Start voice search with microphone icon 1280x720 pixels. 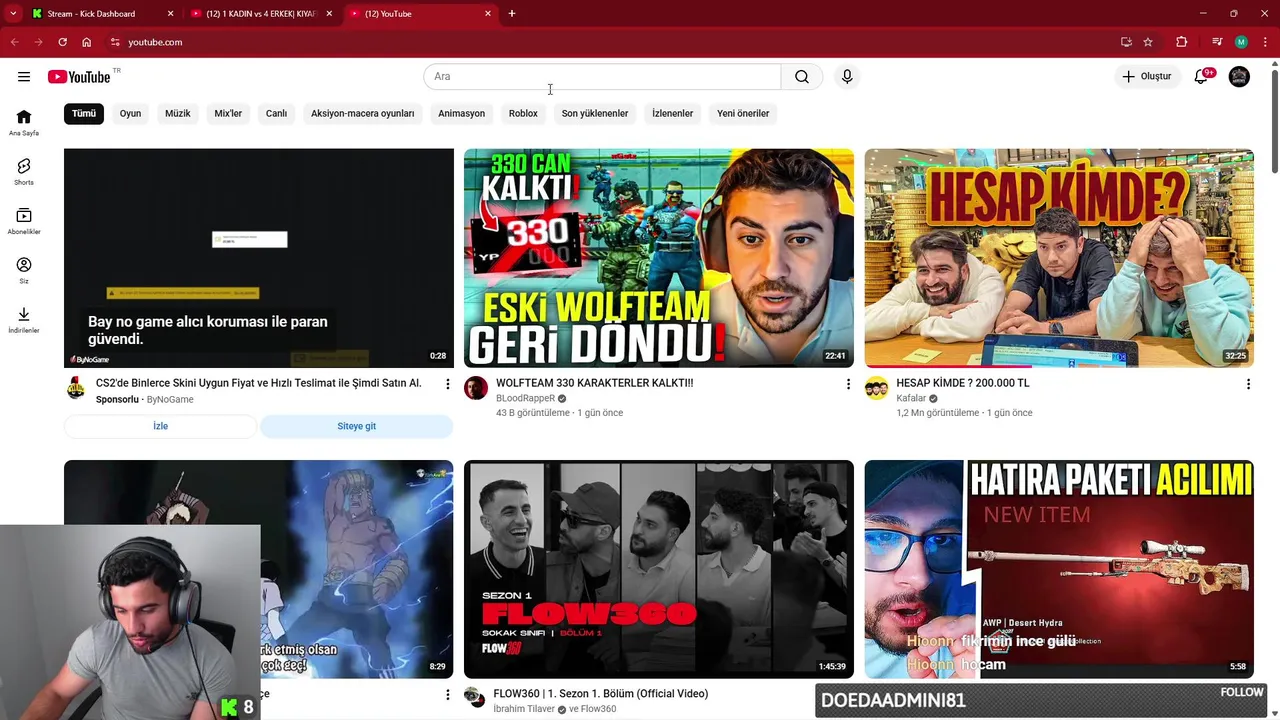847,77
